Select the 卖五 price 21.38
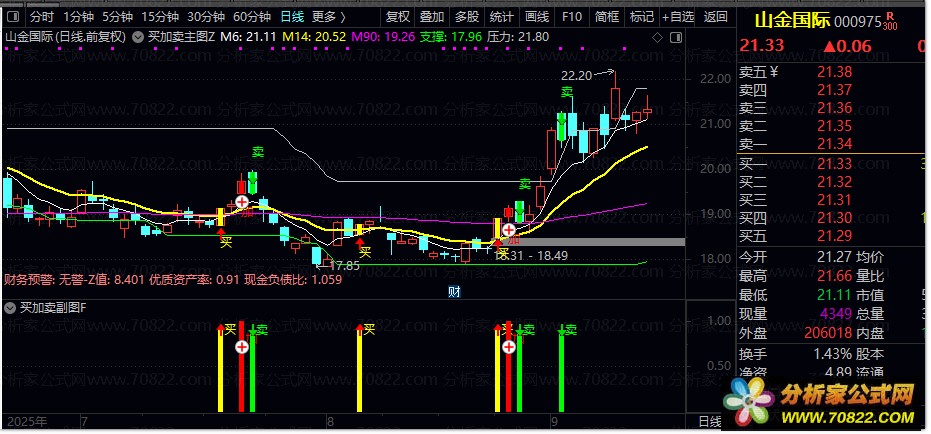The width and height of the screenshot is (931, 434). point(834,72)
